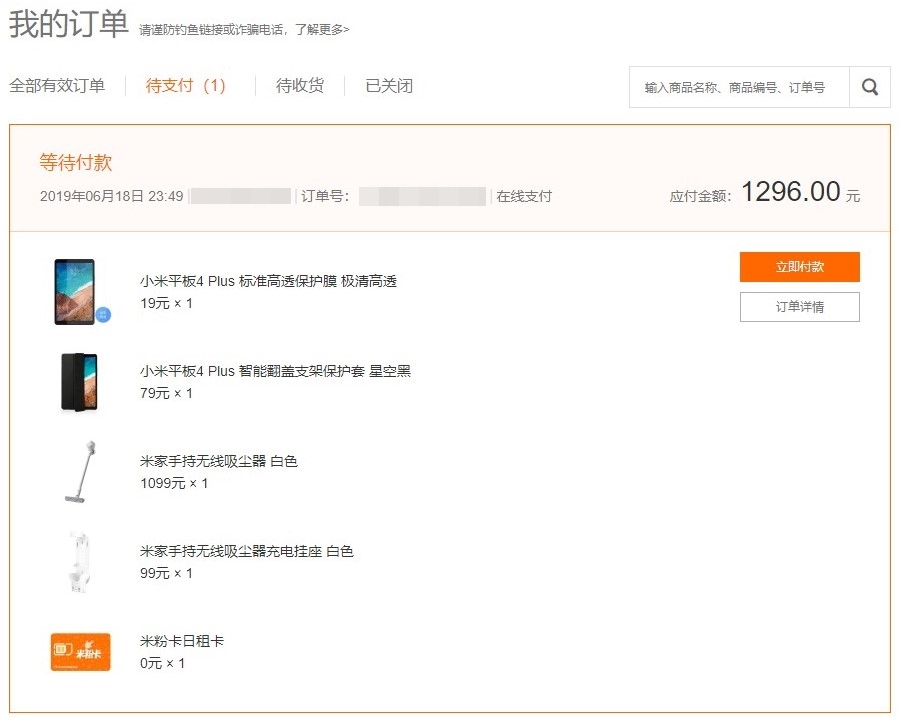900x717 pixels.
Task: Select the price 1099元 × 1
Action: pos(174,483)
